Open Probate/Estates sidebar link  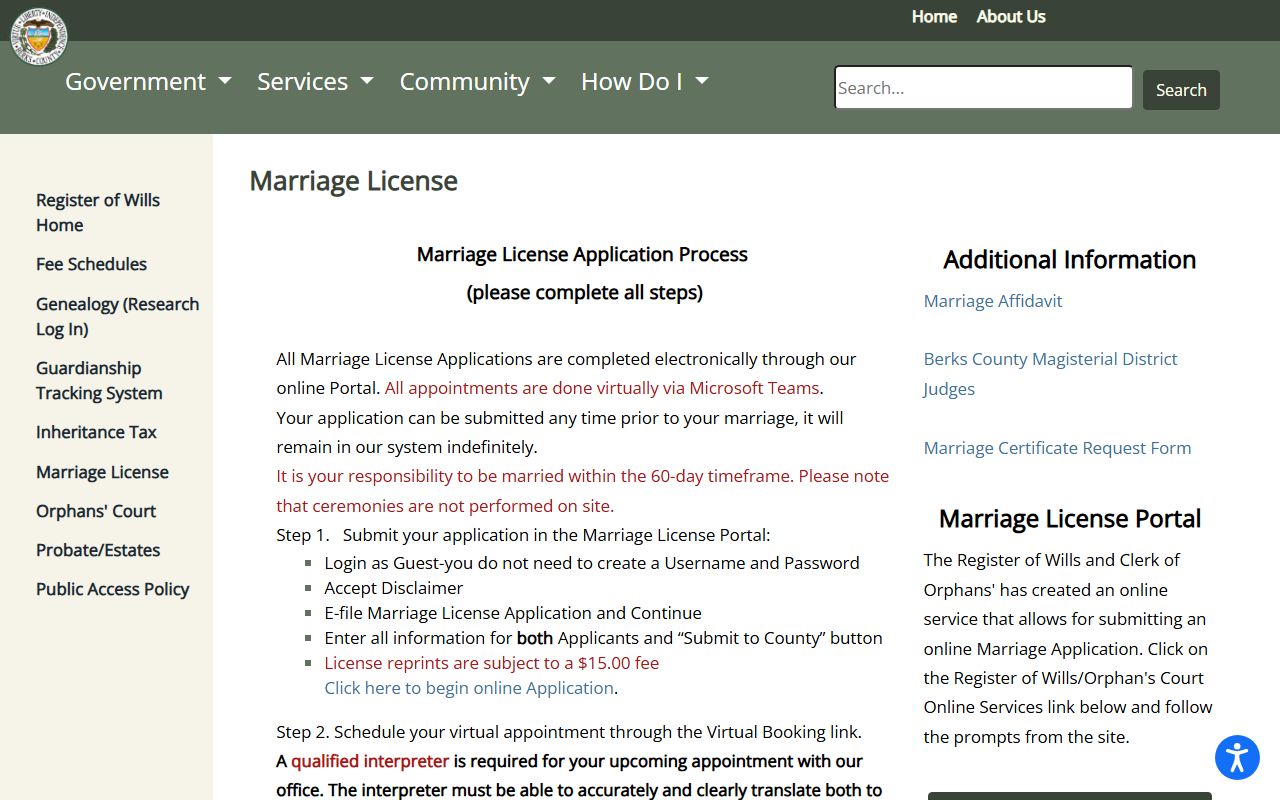pos(98,550)
